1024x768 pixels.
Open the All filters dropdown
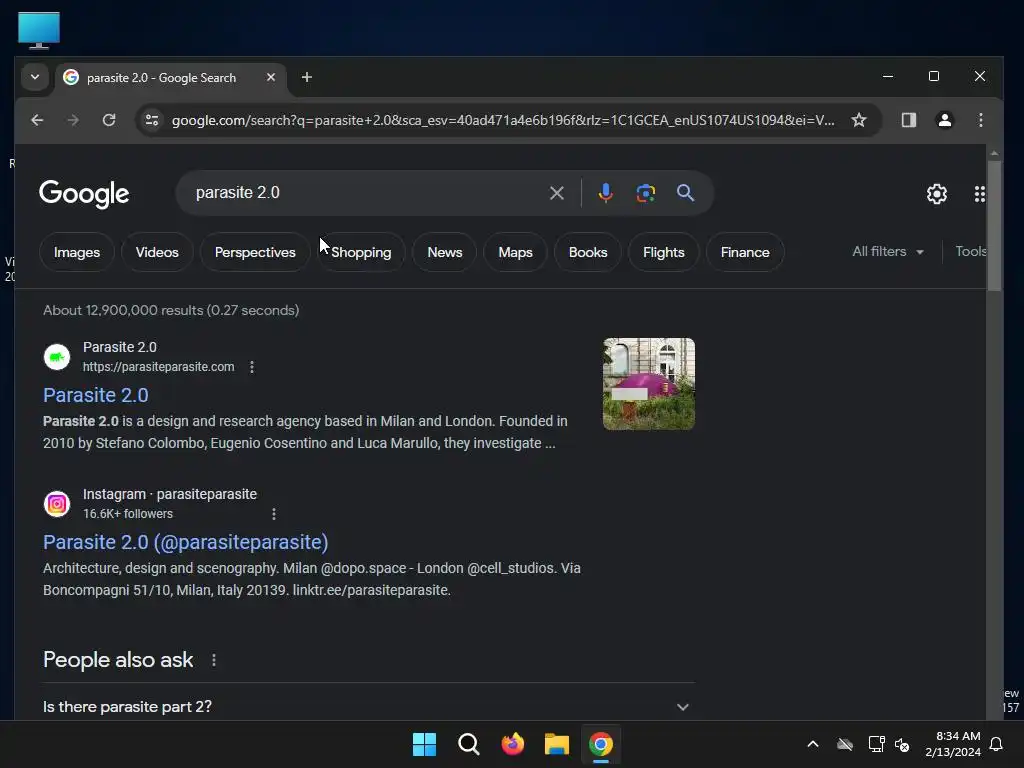888,251
